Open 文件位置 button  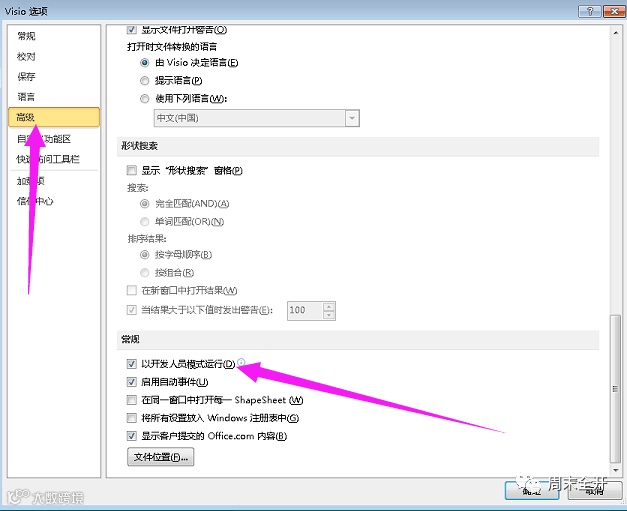(x=161, y=457)
